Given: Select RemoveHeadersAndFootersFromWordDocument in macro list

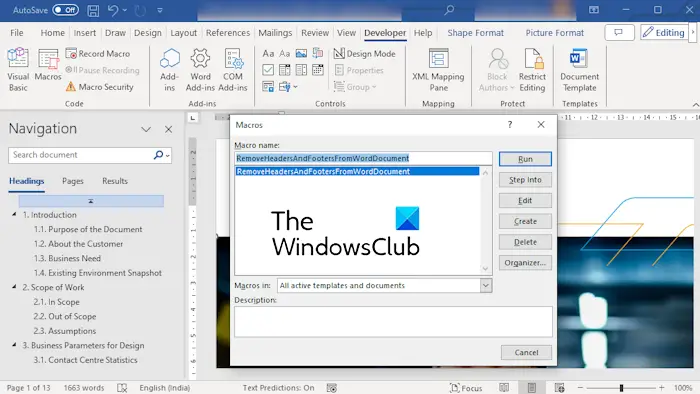Looking at the screenshot, I should (x=357, y=171).
